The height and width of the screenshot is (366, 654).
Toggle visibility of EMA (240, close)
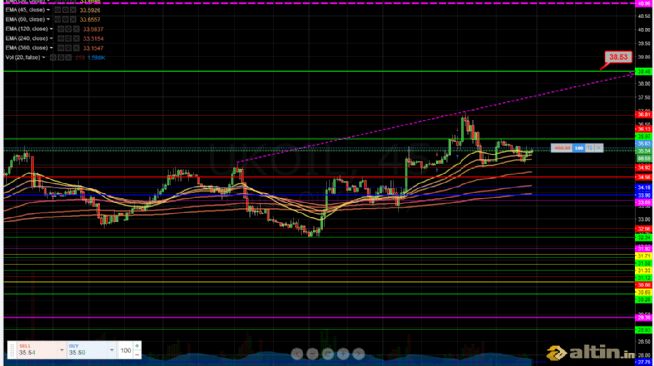(61, 38)
